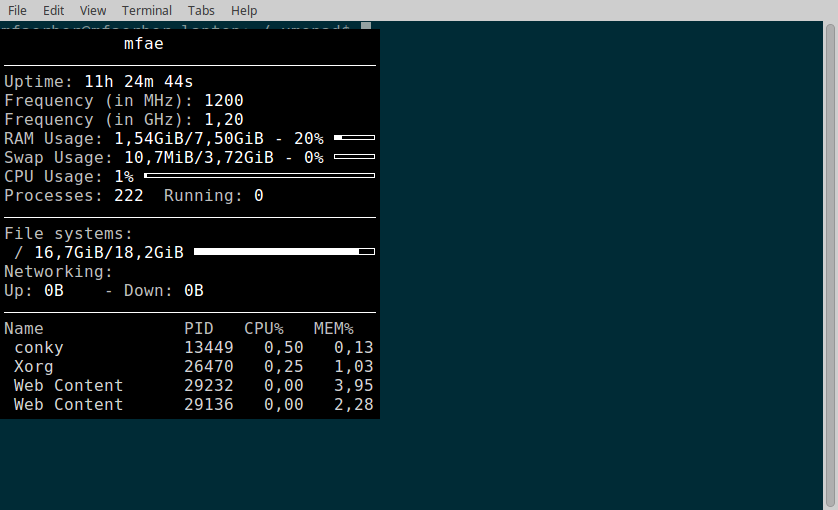Click the MEM value '2,28'
838x510 pixels.
coord(354,405)
